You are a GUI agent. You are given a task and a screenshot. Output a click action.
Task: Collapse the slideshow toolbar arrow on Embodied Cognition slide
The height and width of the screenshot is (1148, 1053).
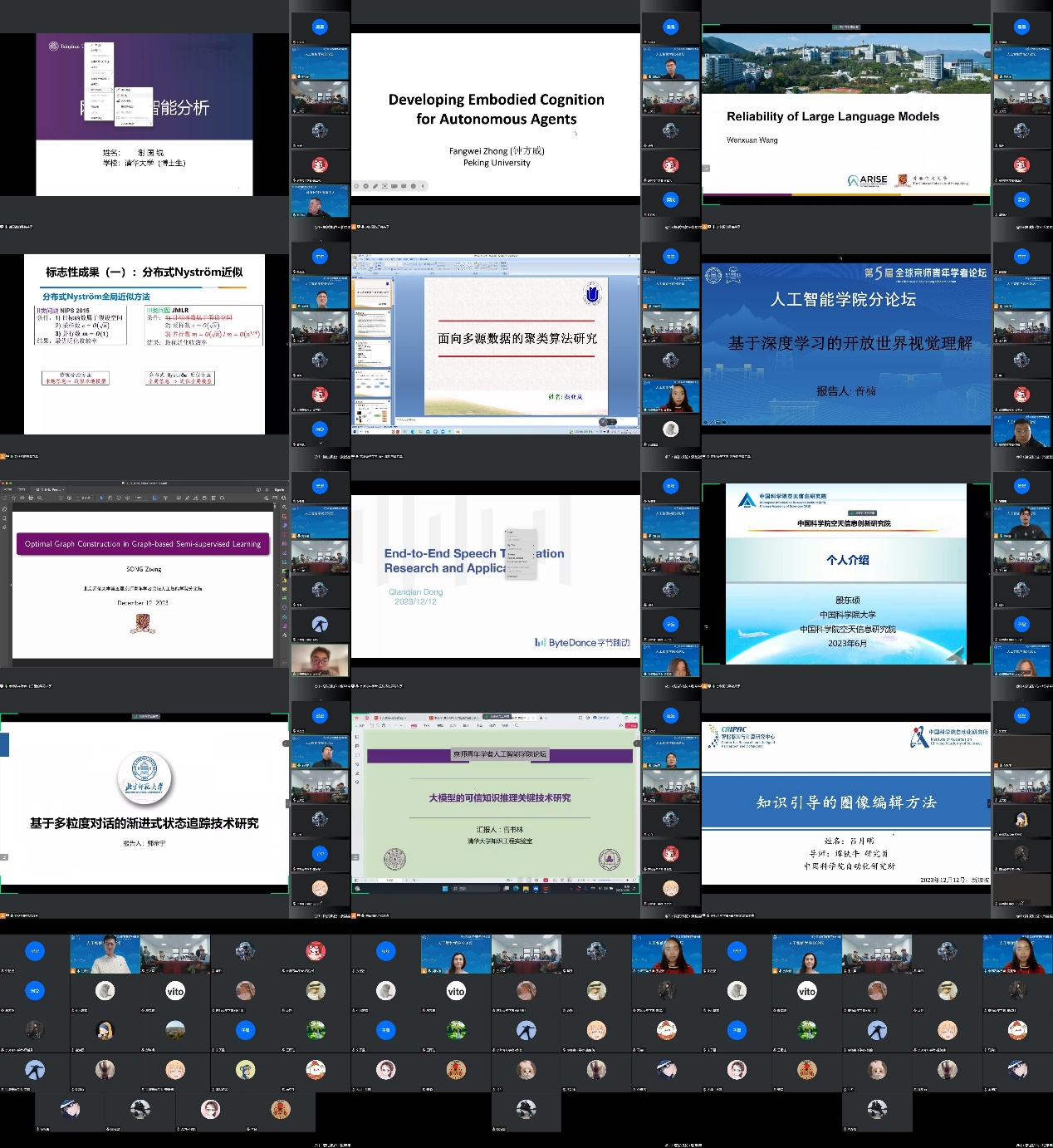click(424, 186)
